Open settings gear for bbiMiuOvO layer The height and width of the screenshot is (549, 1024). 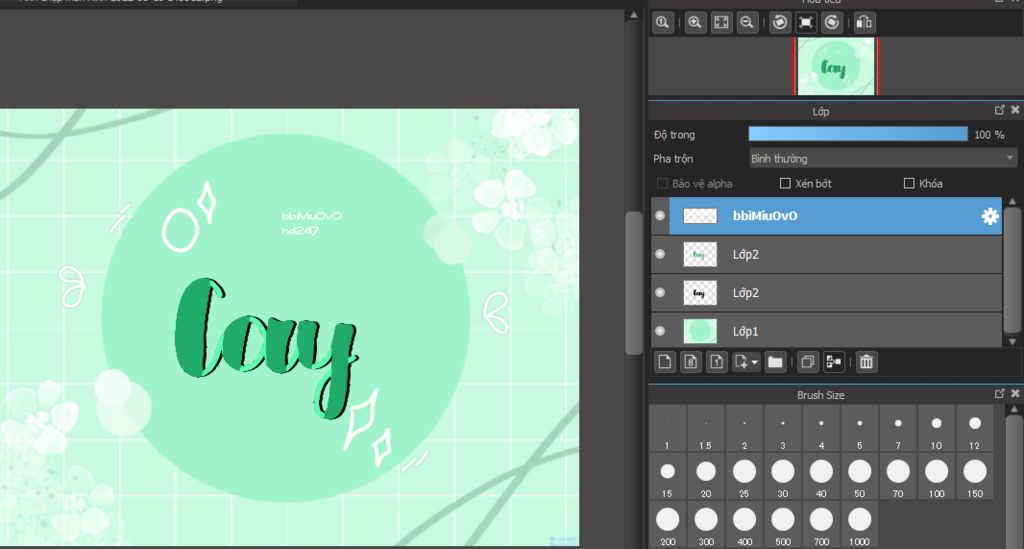coord(990,216)
